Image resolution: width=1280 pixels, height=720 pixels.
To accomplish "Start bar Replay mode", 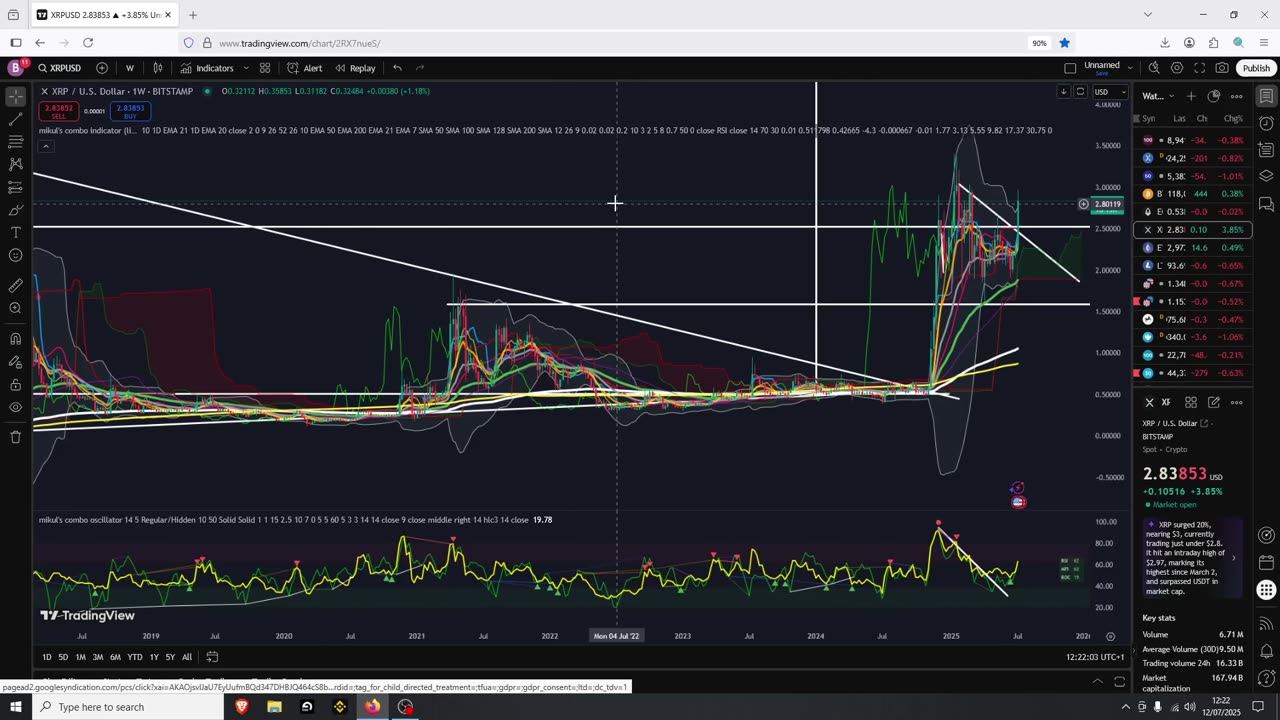I will (355, 68).
